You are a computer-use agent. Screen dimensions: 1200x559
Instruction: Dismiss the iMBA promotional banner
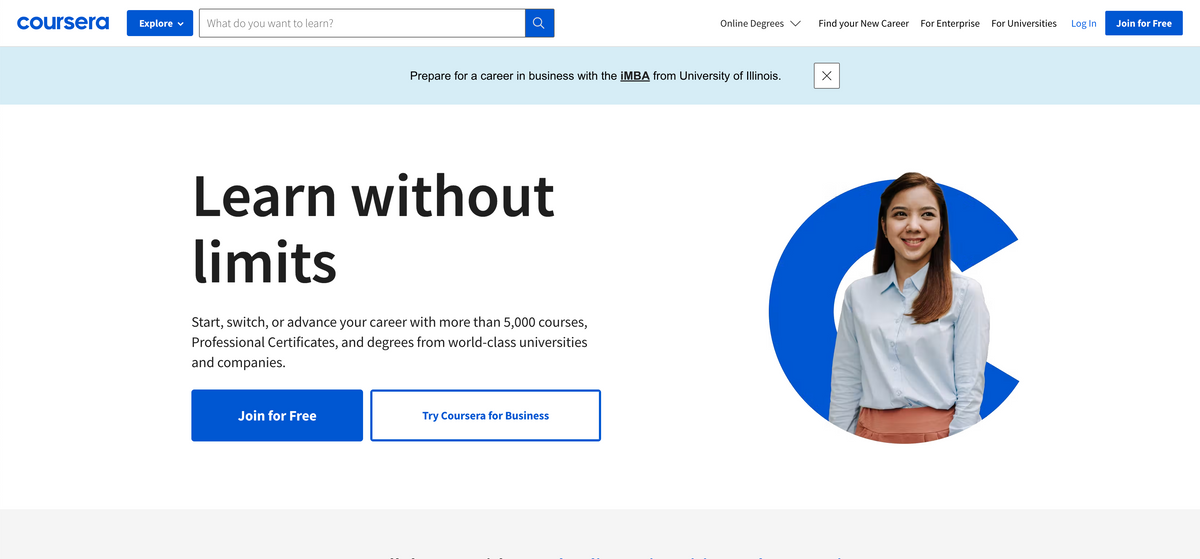(826, 75)
